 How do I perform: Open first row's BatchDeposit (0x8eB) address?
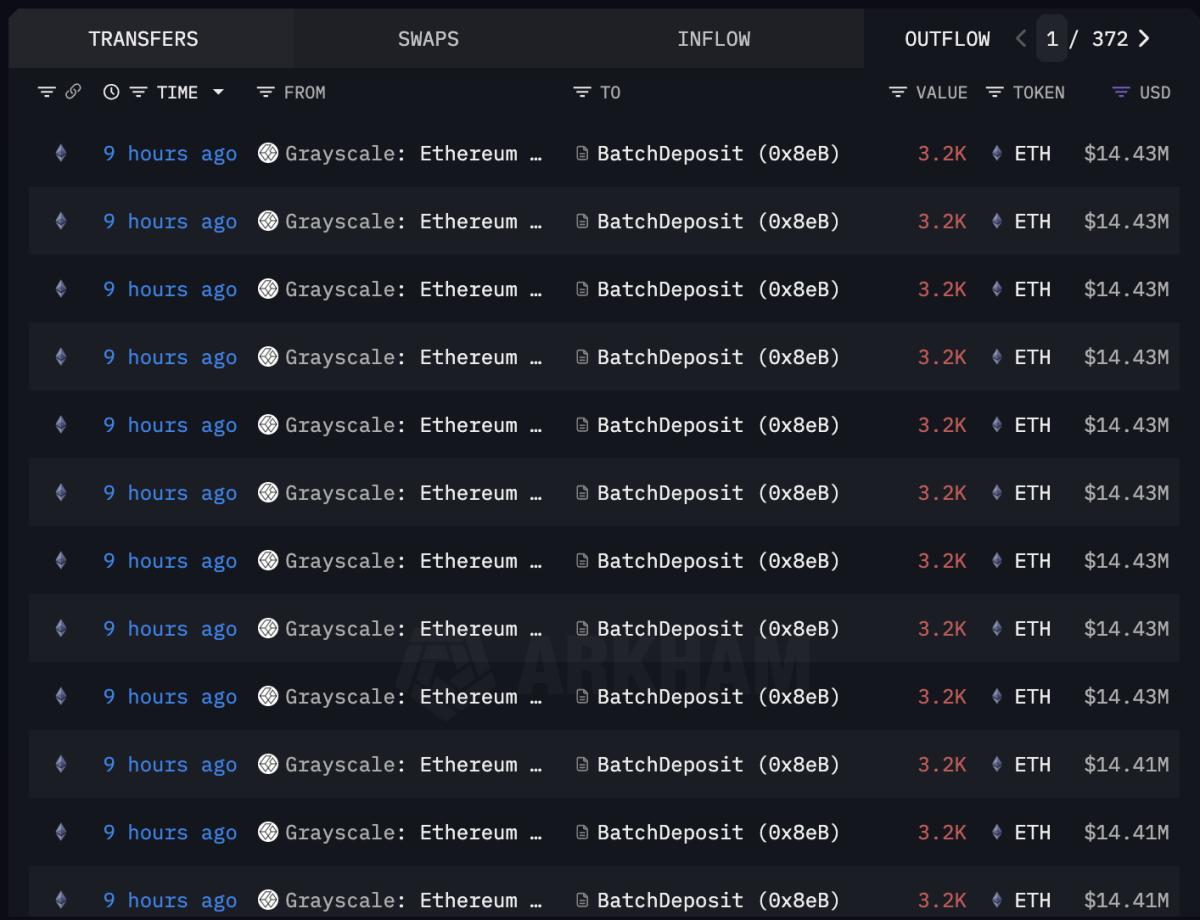pos(718,154)
